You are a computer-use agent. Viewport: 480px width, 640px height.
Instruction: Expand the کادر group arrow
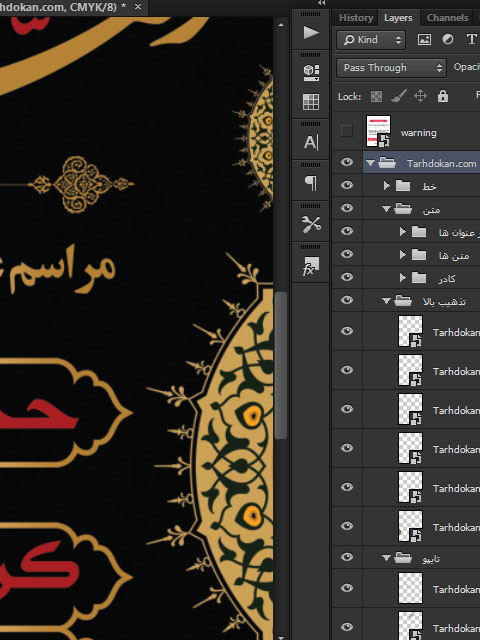click(x=403, y=278)
